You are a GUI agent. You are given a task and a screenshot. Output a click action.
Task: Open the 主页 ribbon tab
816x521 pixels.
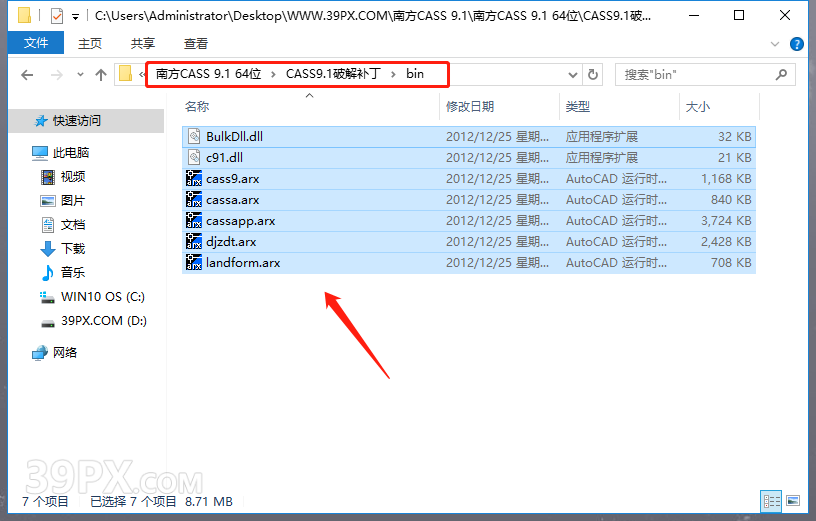coord(90,43)
